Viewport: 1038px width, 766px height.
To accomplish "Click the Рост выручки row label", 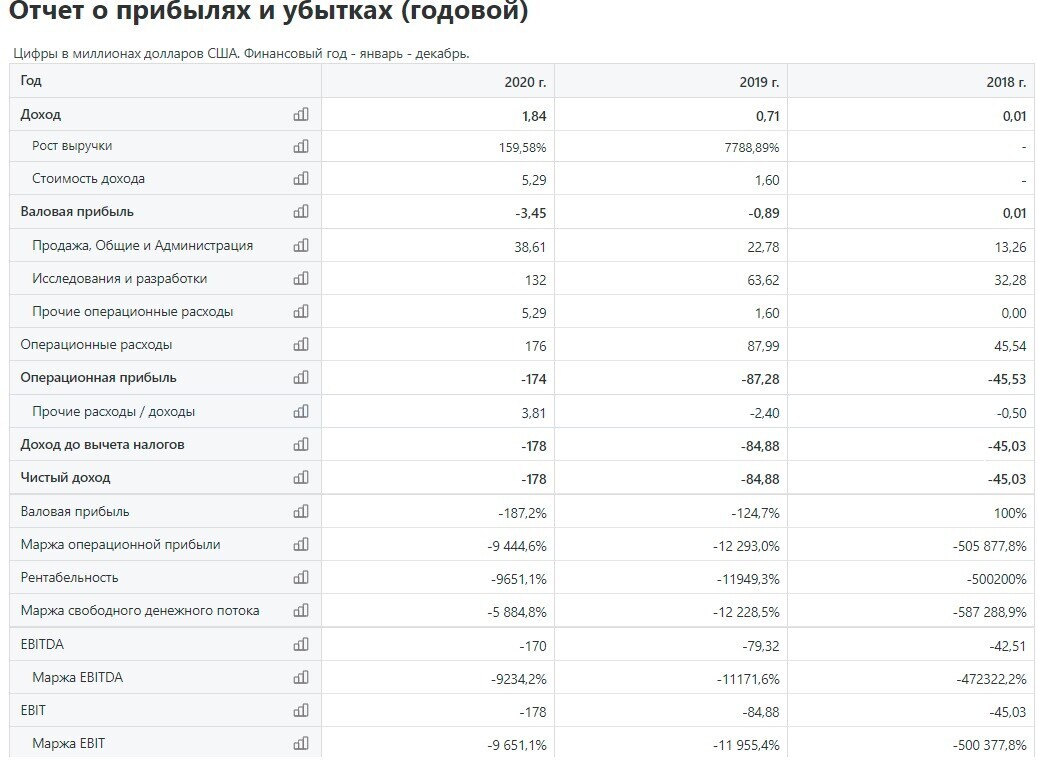I will point(72,146).
